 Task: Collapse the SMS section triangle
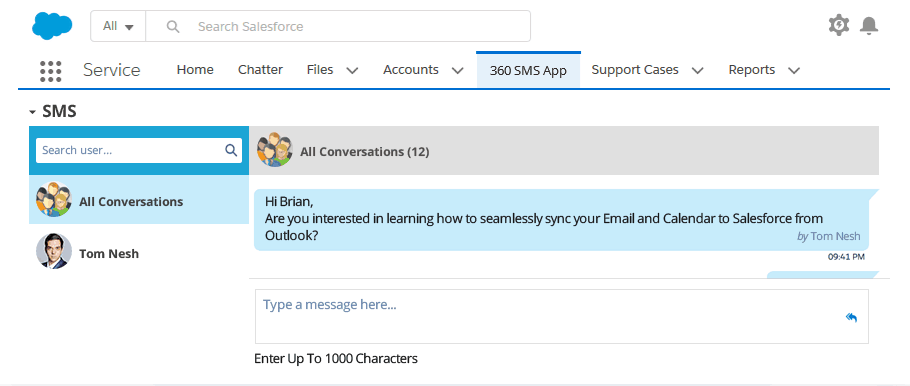(32, 111)
